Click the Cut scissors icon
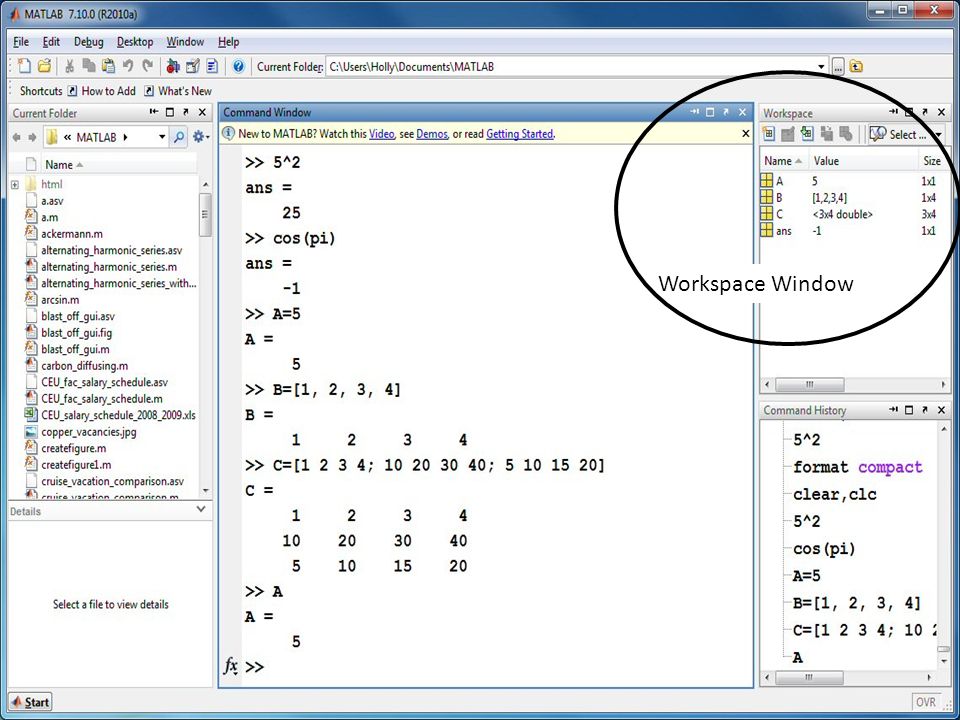Image resolution: width=960 pixels, height=720 pixels. tap(69, 66)
